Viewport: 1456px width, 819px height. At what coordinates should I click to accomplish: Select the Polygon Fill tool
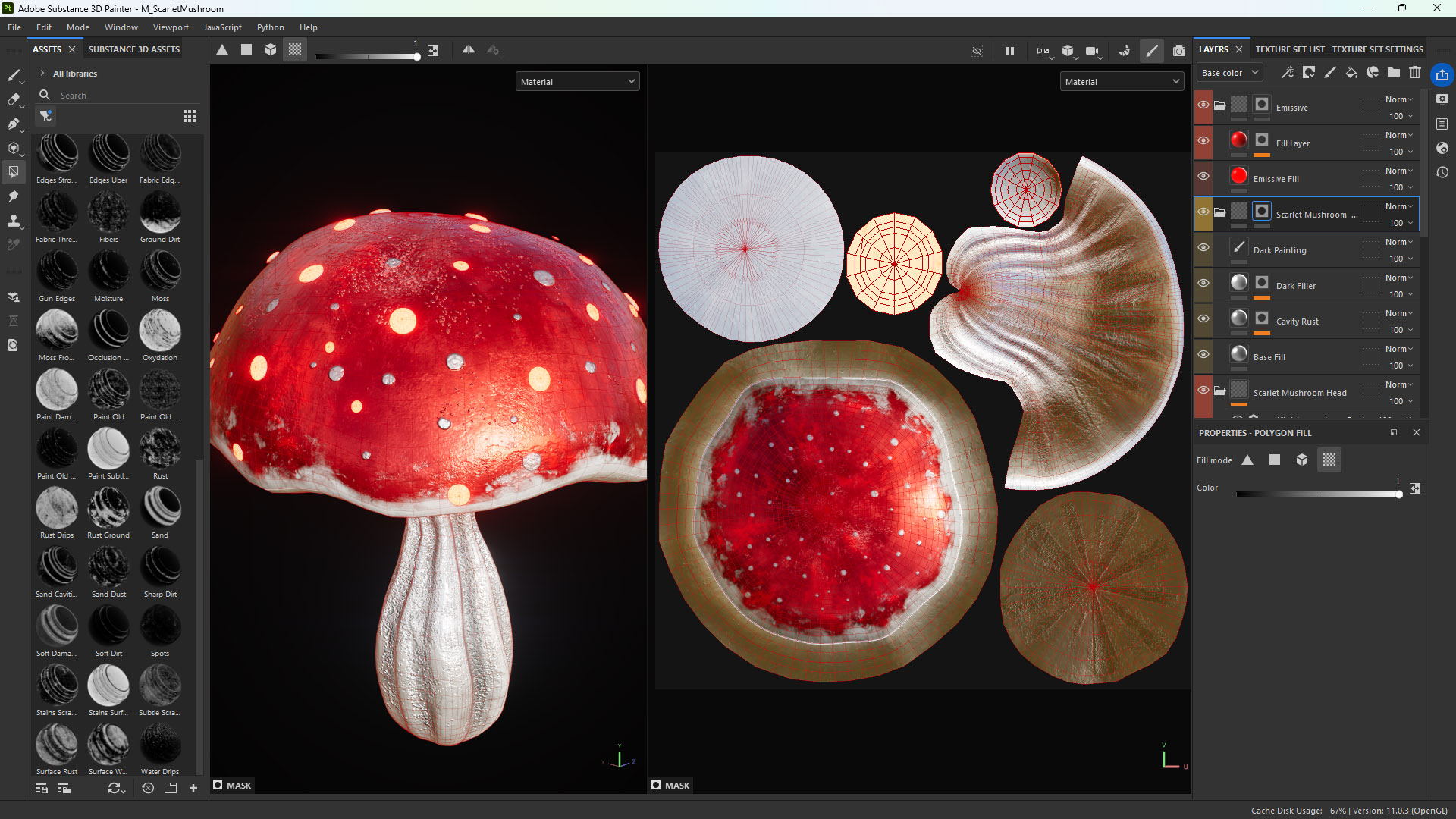tap(14, 172)
